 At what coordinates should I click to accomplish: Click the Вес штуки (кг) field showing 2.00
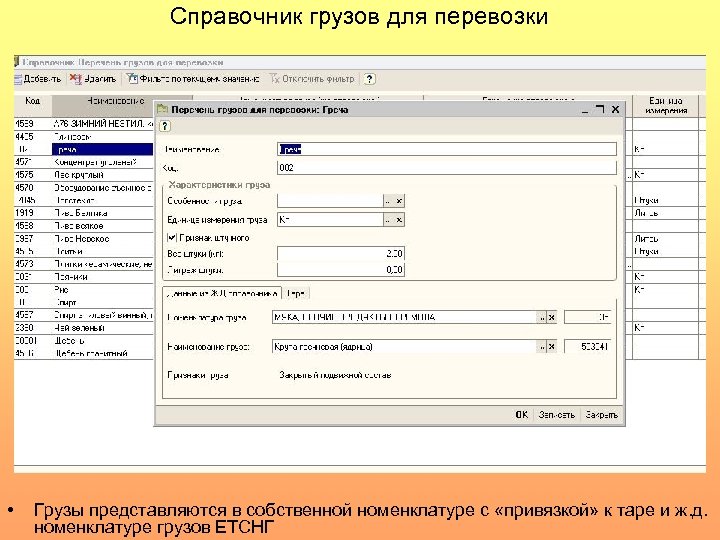point(341,253)
